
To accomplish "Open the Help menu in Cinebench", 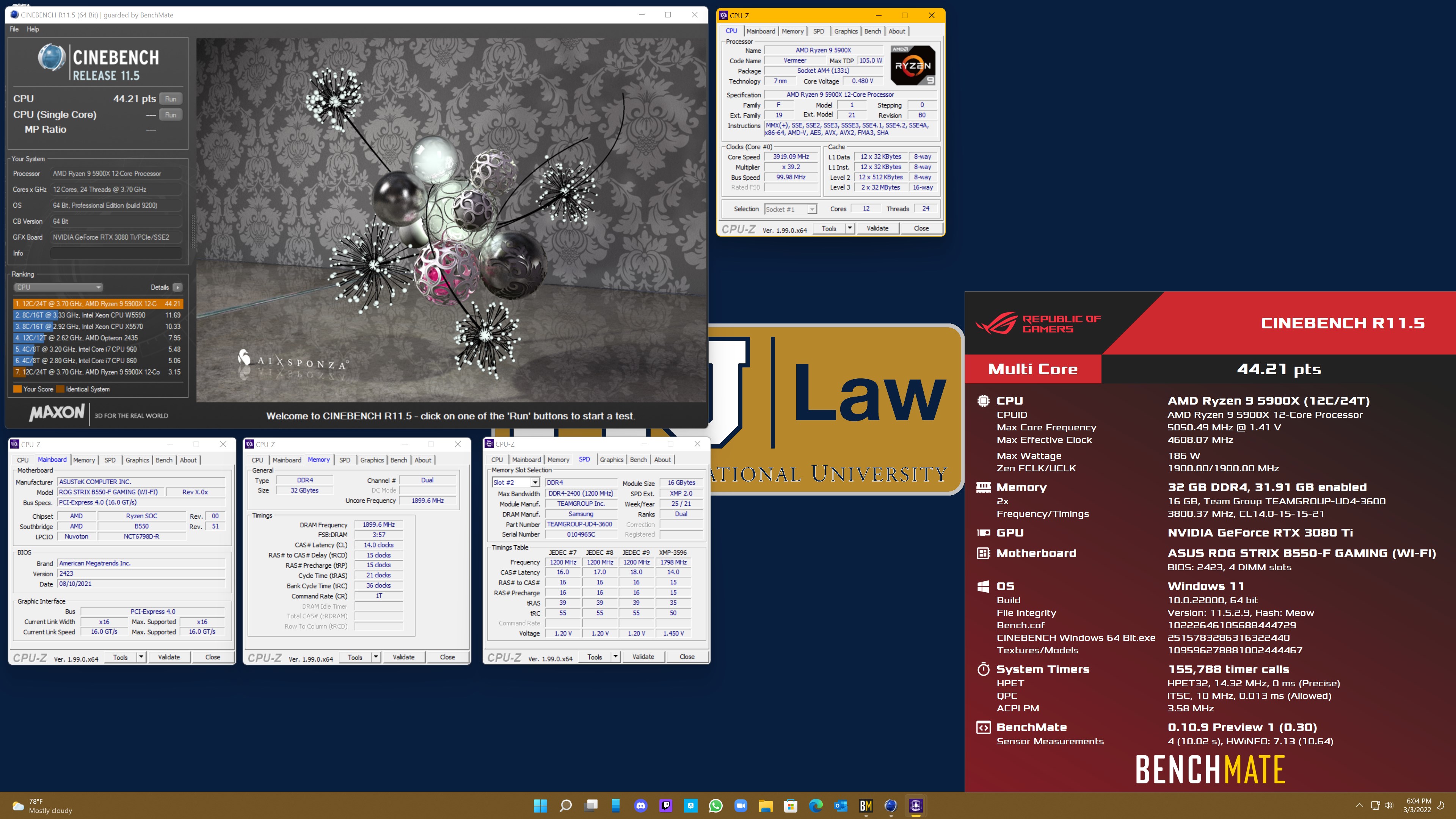I will coord(33,29).
